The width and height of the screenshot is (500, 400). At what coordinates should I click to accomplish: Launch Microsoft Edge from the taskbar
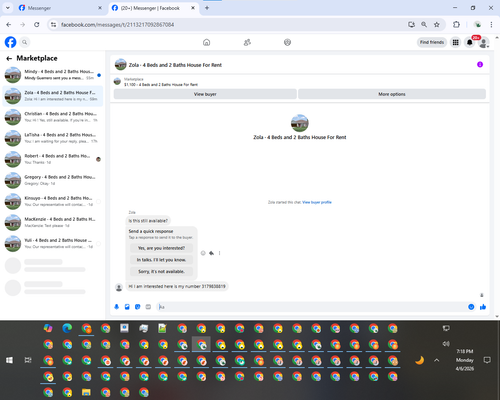pyautogui.click(x=67, y=328)
